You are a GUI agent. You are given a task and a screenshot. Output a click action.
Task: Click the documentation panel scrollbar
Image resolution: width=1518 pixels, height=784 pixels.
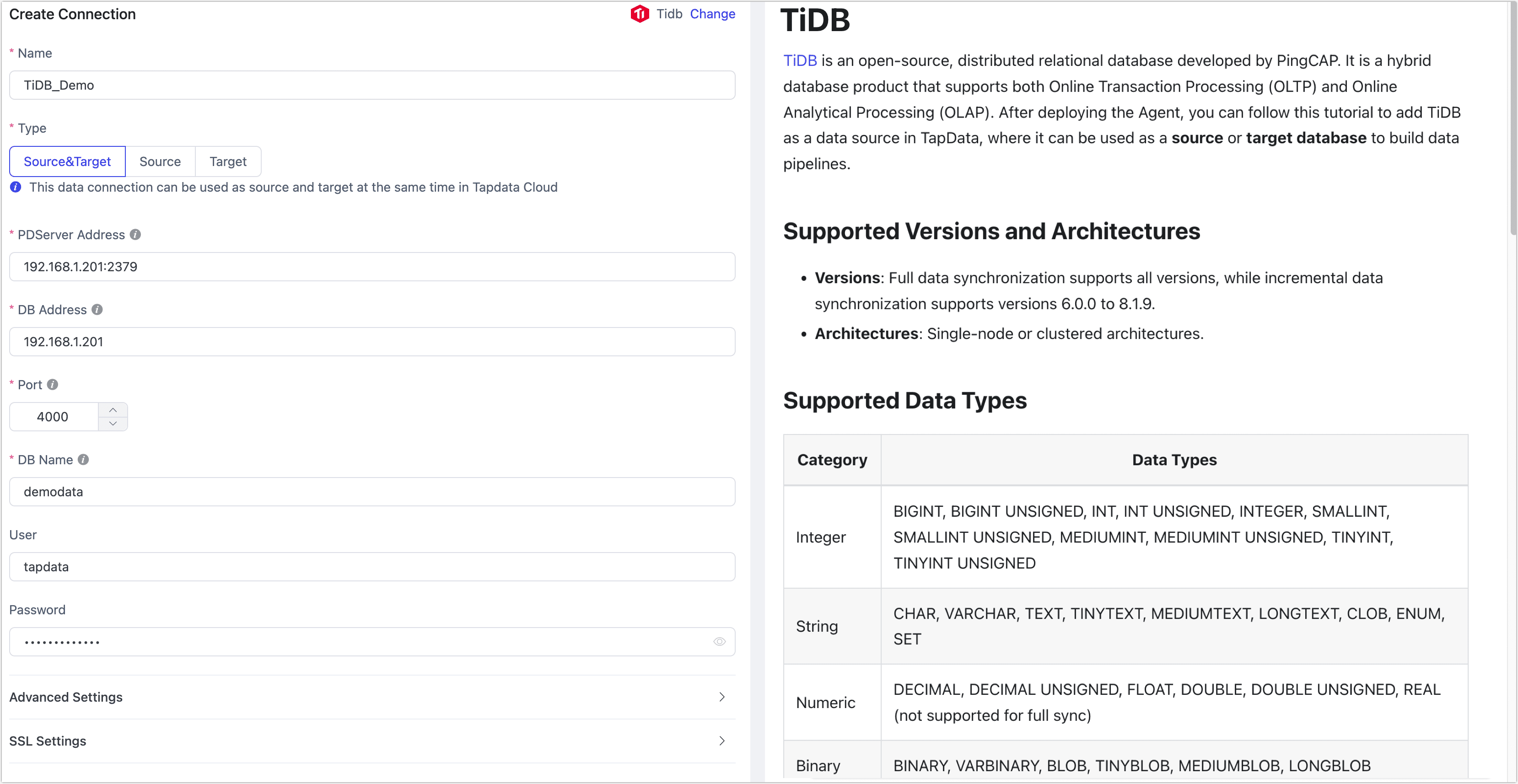(1513, 118)
